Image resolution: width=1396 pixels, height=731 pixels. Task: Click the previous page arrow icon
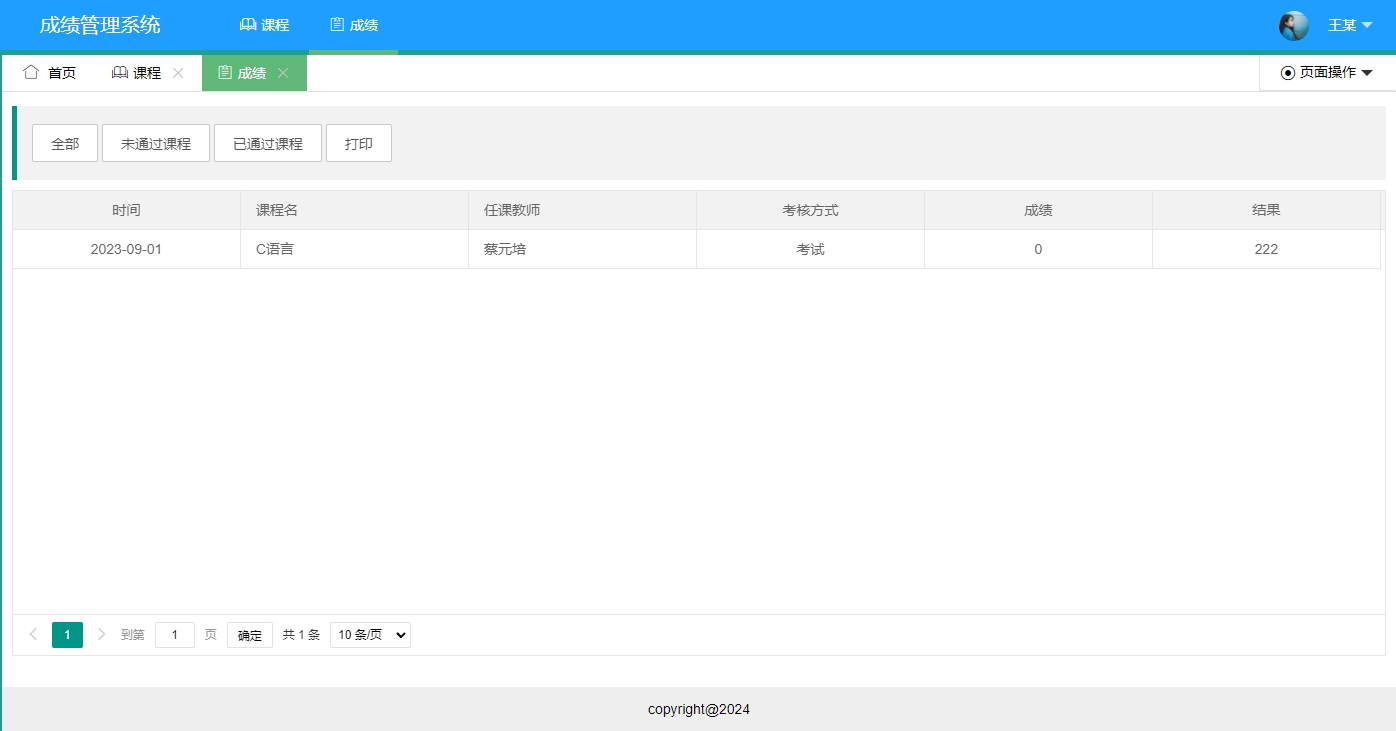33,634
